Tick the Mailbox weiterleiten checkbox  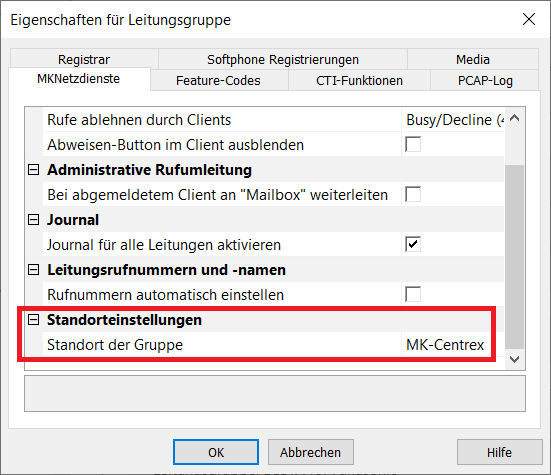point(413,194)
